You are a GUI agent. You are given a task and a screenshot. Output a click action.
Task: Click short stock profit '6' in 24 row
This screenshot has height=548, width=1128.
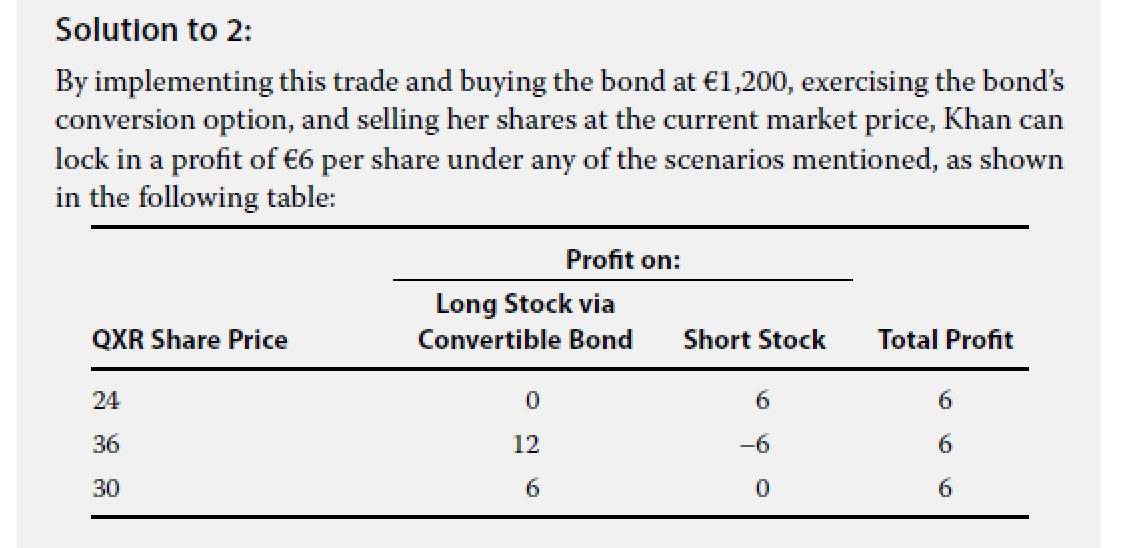pyautogui.click(x=762, y=401)
